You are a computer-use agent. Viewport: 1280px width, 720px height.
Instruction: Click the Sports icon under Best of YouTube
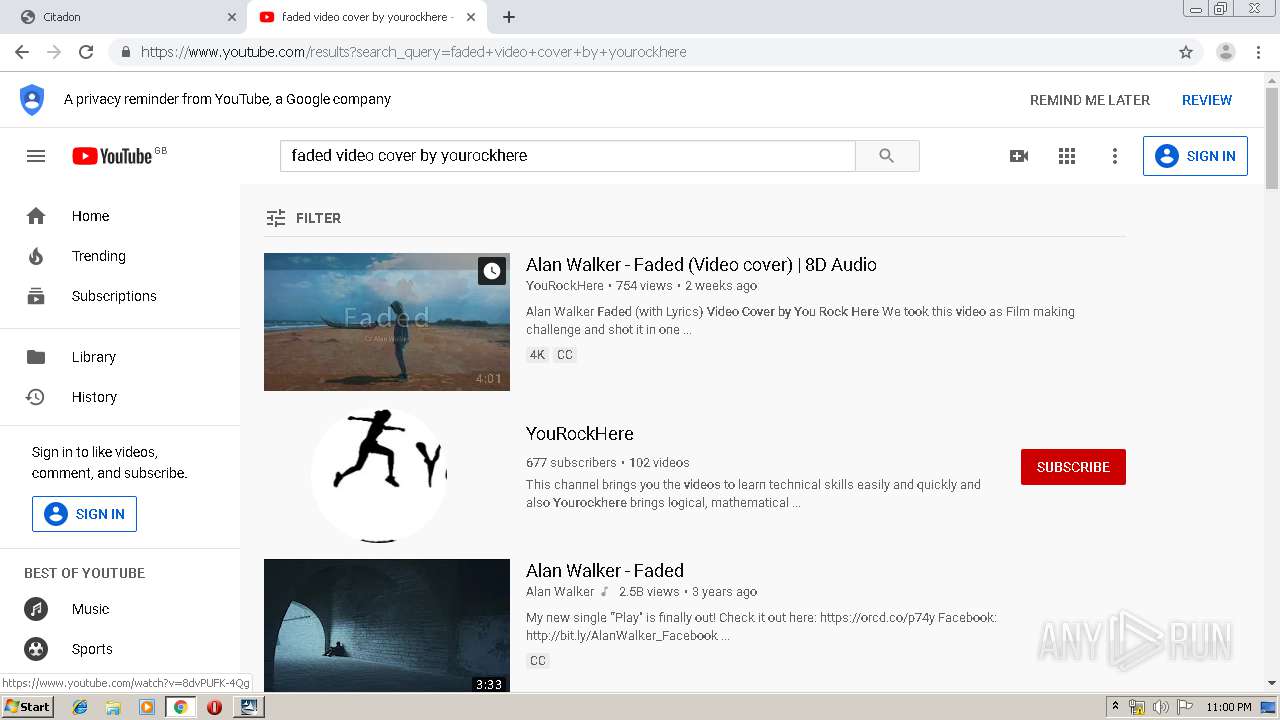pyautogui.click(x=36, y=649)
